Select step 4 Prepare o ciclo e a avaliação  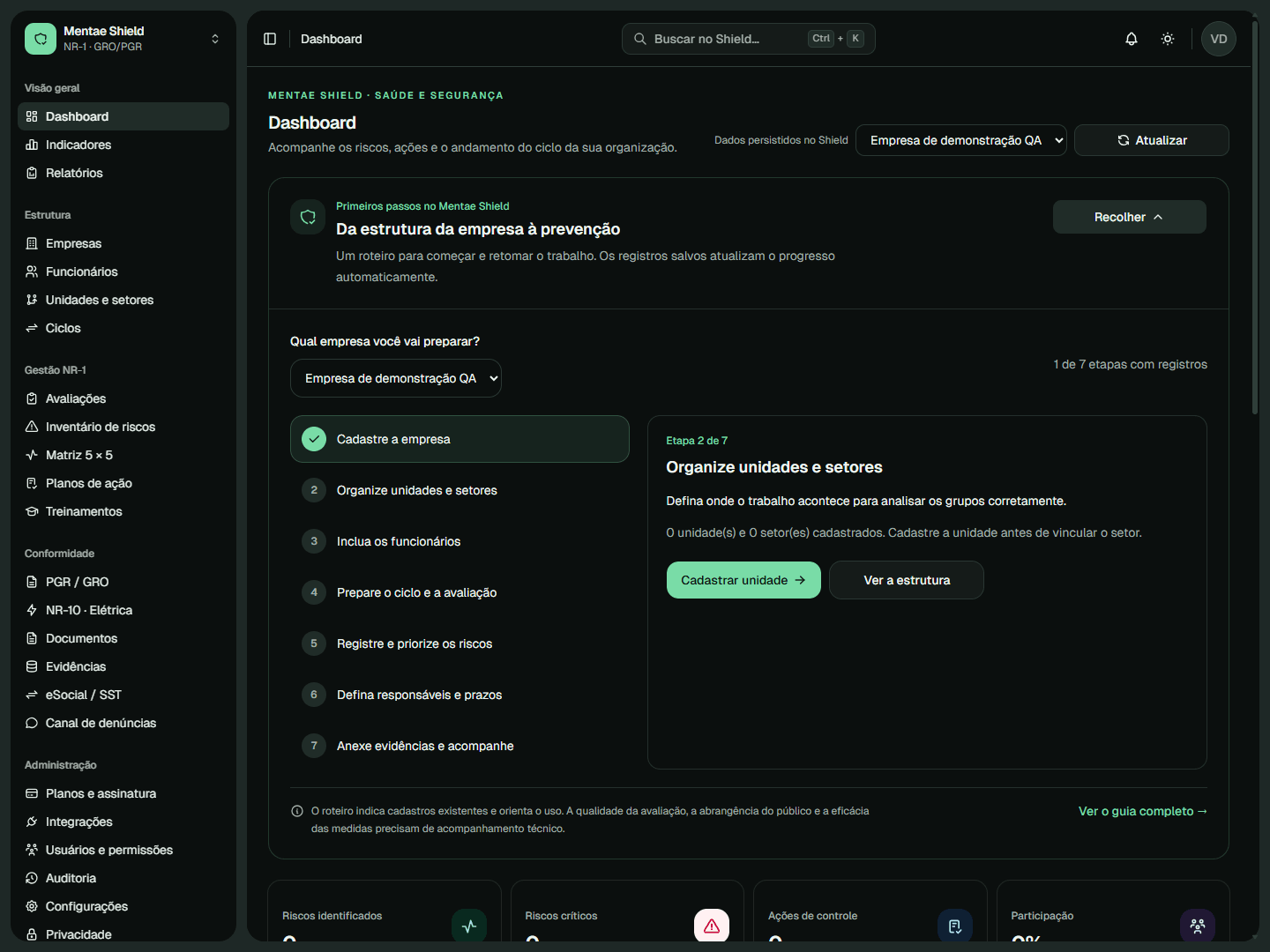[459, 592]
